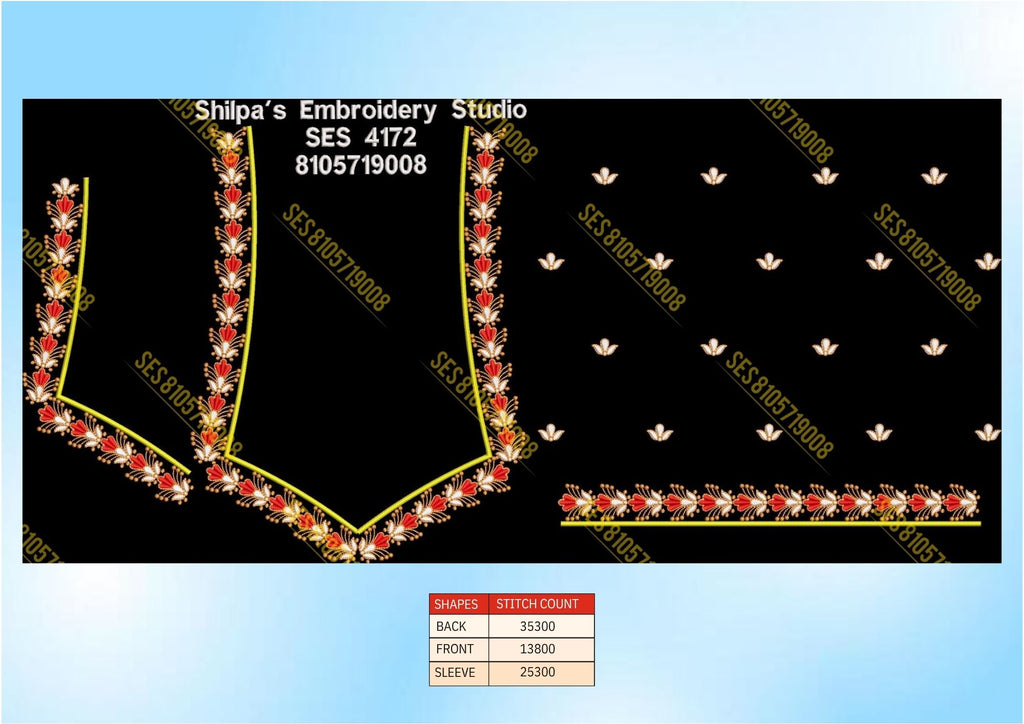Click the '13800' stitch count cell

click(x=541, y=649)
